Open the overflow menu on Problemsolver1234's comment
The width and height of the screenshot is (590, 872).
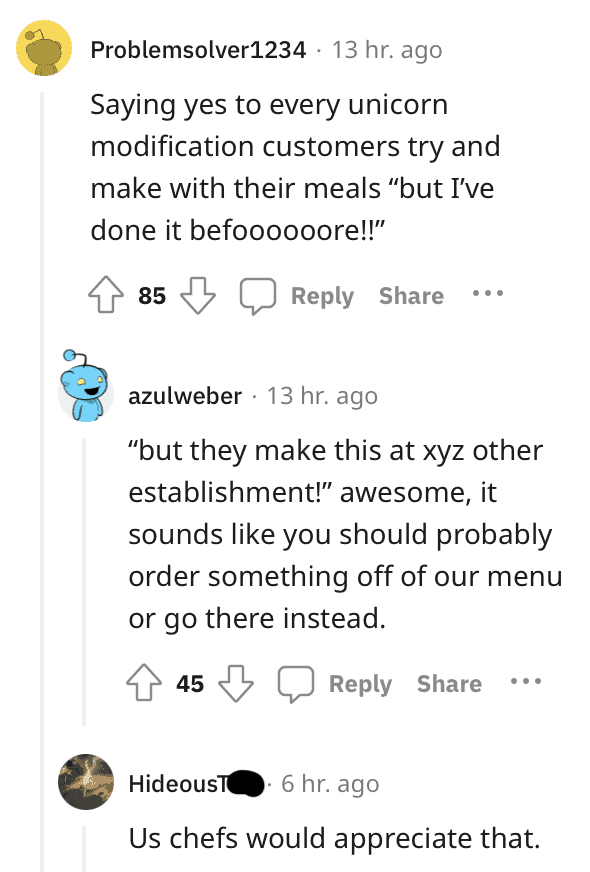click(487, 293)
